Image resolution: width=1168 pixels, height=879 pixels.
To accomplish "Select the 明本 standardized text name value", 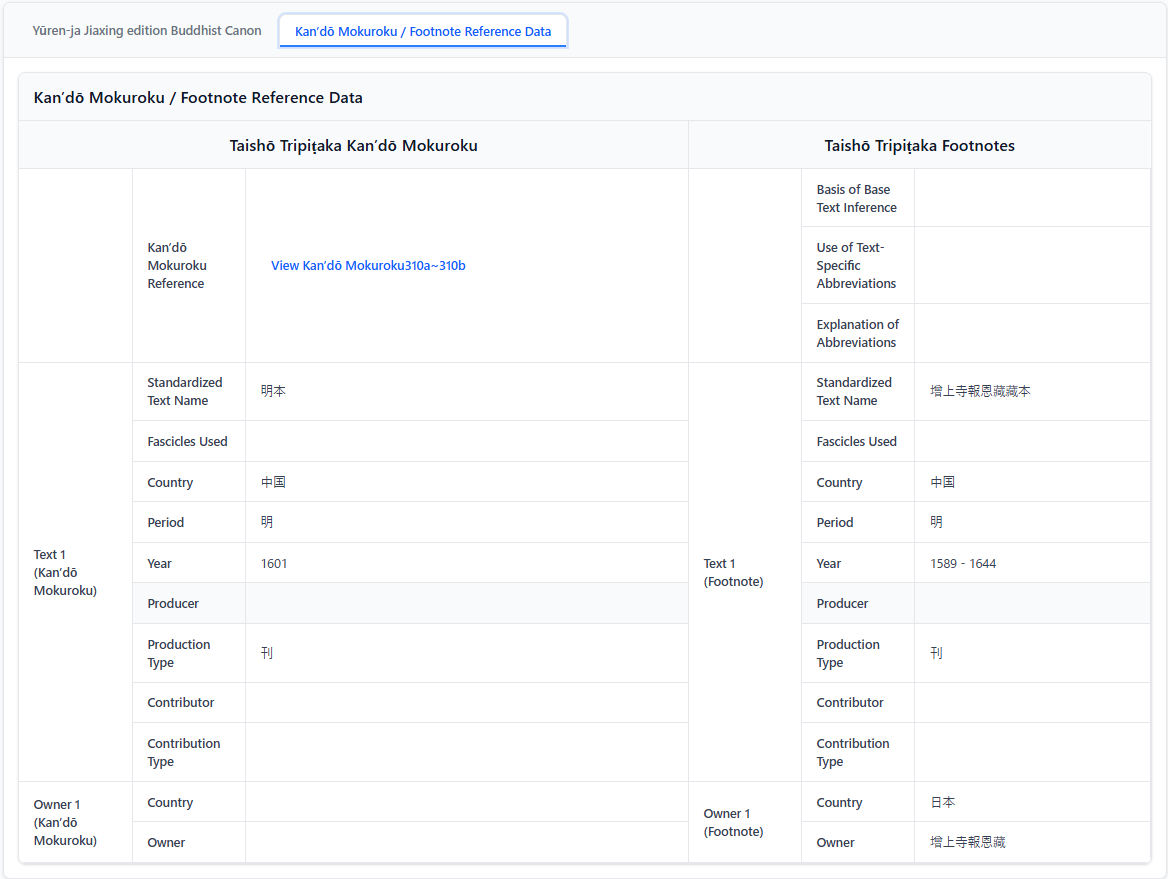I will [273, 392].
